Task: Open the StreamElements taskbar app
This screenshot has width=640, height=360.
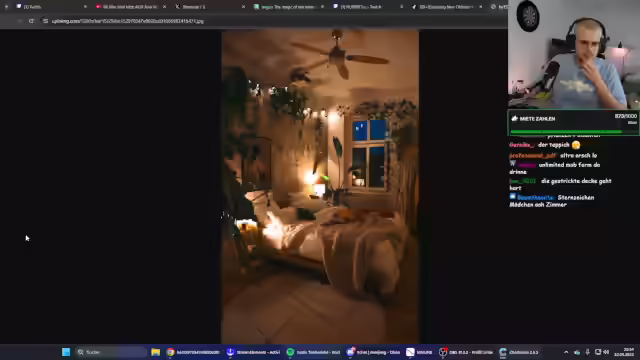Action: point(253,352)
